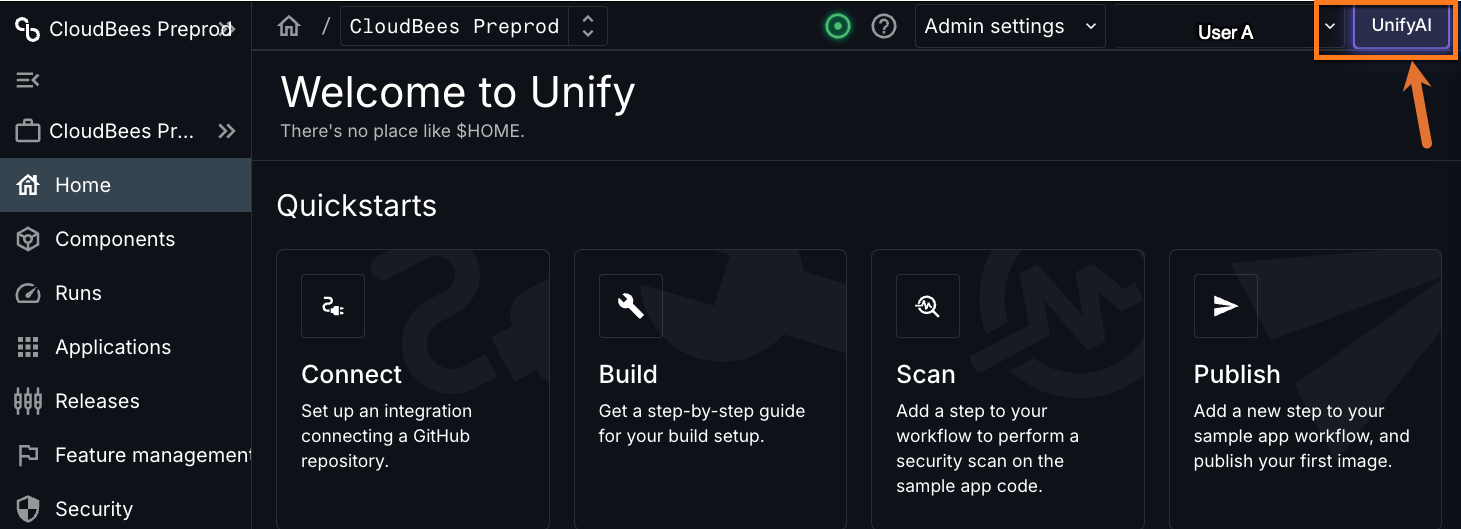Open the help question mark icon
The height and width of the screenshot is (529, 1461).
[884, 26]
